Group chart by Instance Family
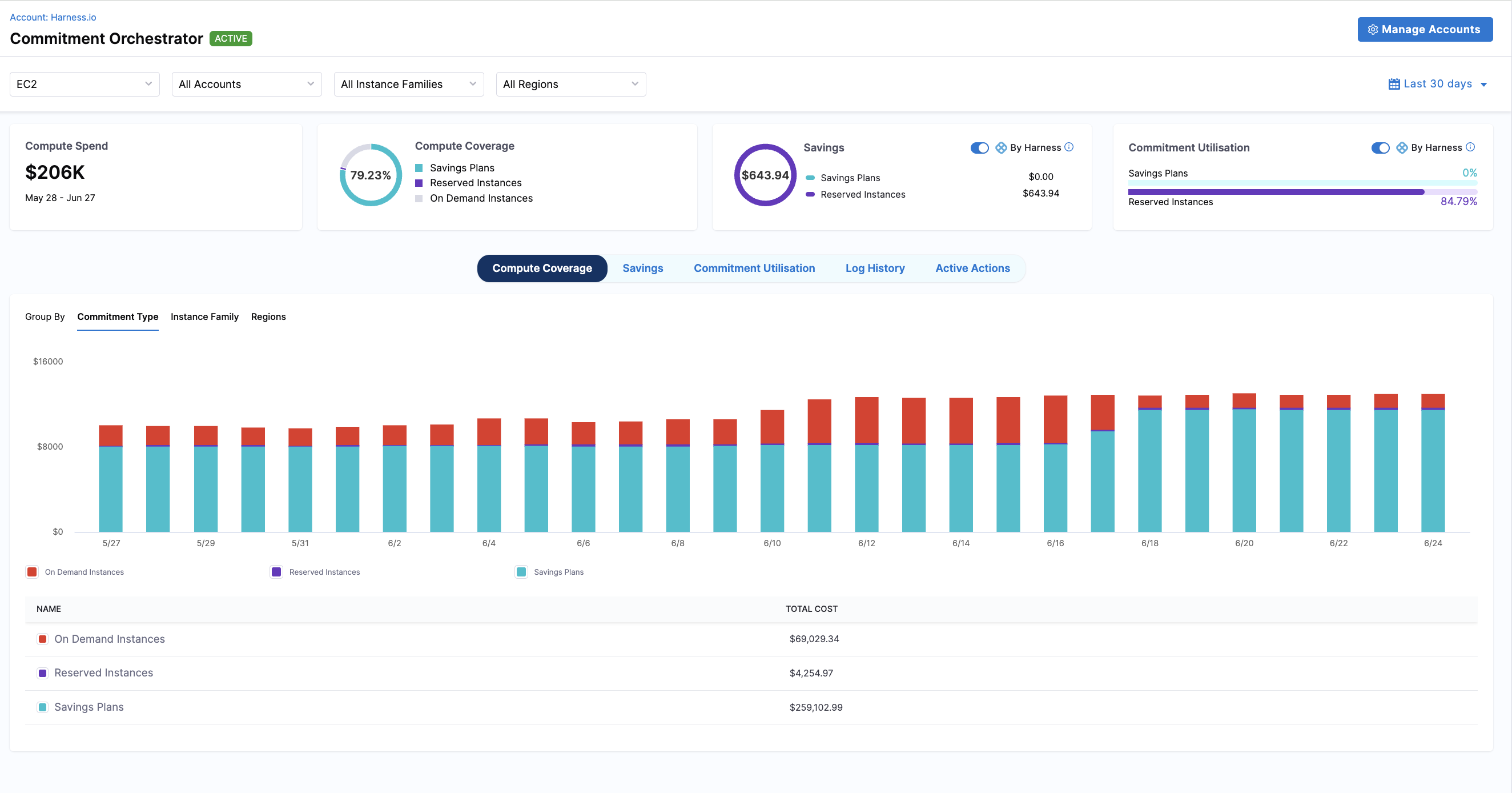The height and width of the screenshot is (793, 1512). (x=204, y=317)
